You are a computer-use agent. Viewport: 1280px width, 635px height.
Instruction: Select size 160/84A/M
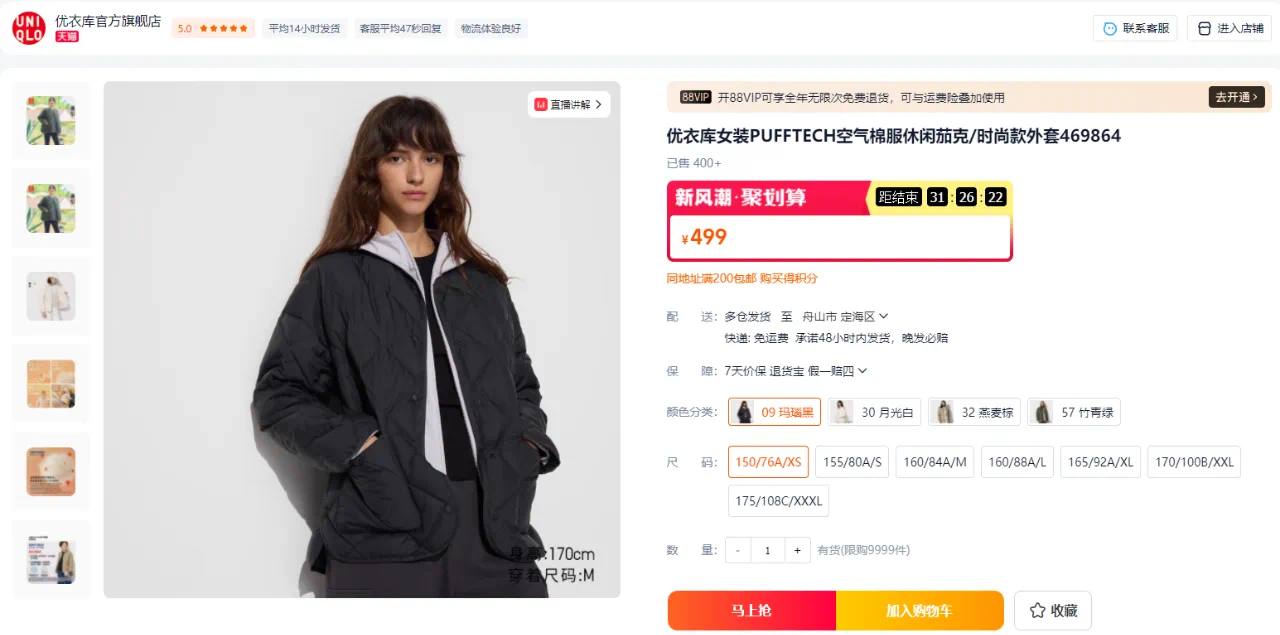pos(935,462)
